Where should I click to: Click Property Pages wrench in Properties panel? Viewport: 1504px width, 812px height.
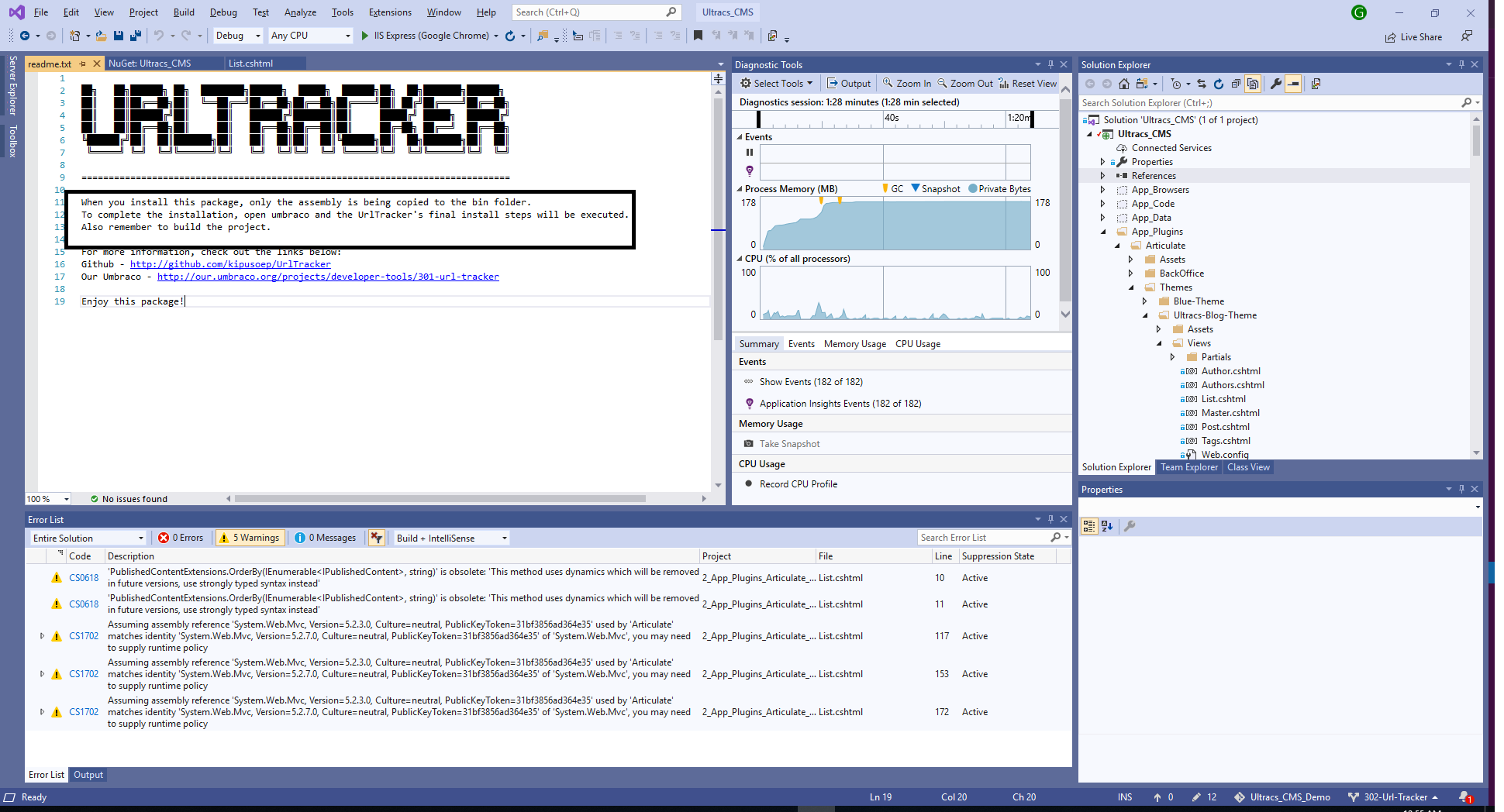coord(1130,526)
